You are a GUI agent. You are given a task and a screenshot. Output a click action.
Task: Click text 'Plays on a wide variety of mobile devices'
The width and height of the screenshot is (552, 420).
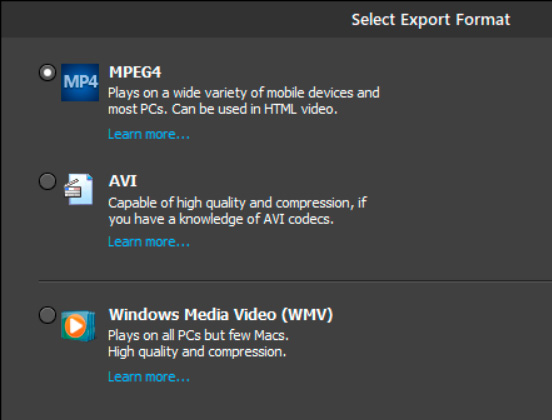click(231, 93)
